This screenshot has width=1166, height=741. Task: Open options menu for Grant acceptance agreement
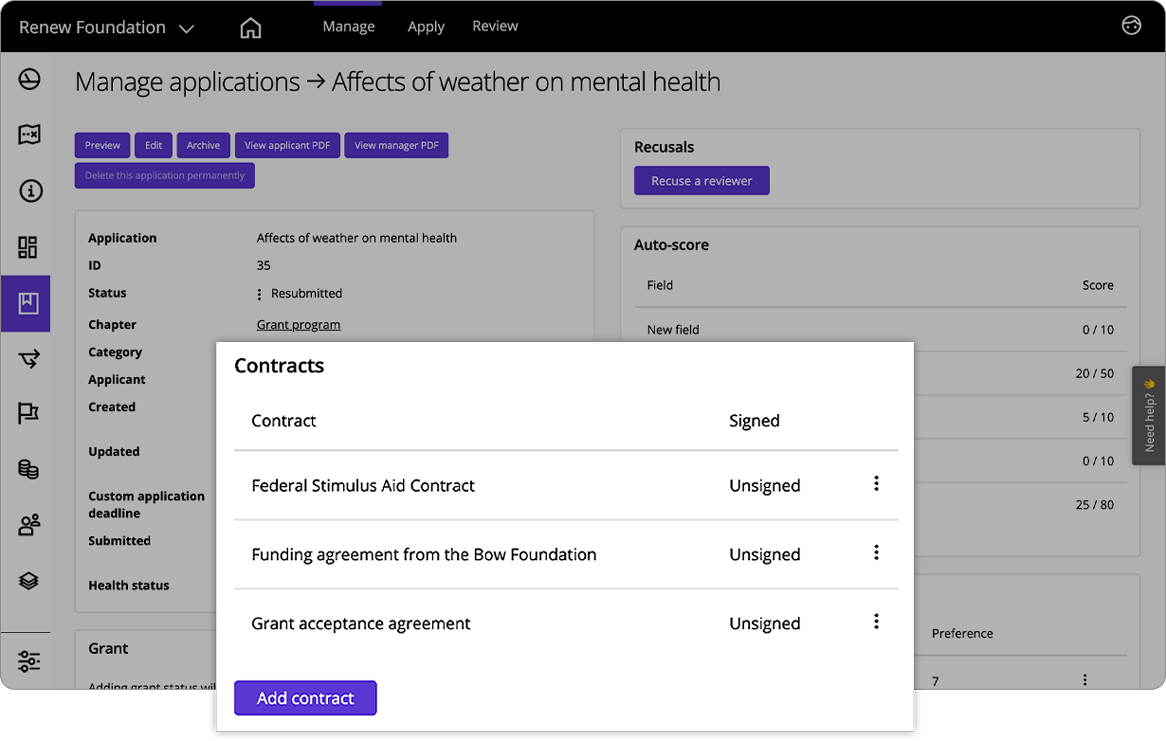coord(876,622)
